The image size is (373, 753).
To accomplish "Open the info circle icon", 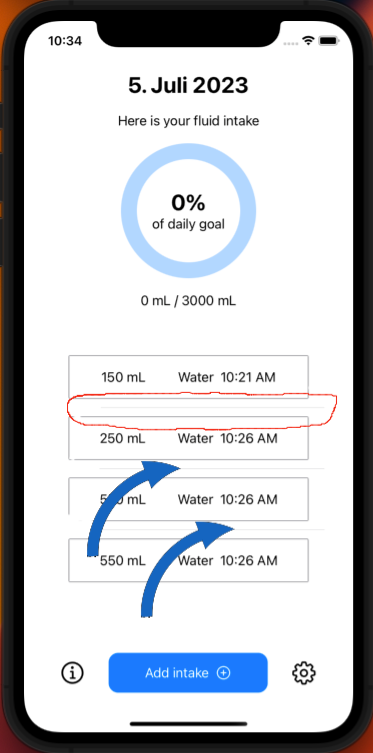I will click(72, 673).
